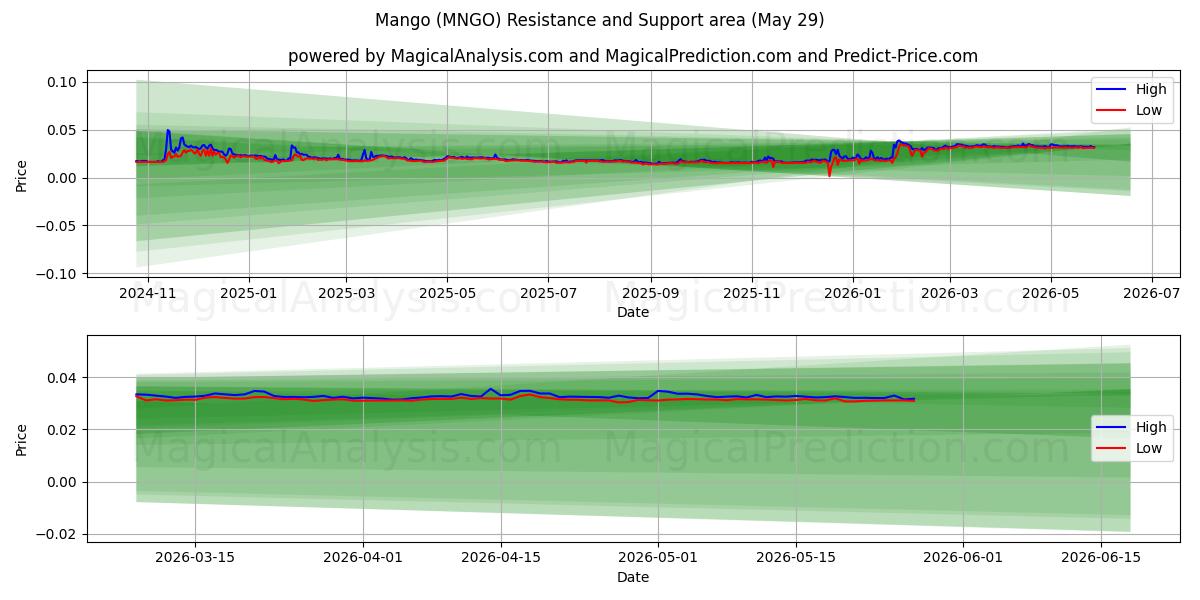Click the '2026-01' date tick label
The width and height of the screenshot is (1200, 600).
(x=853, y=293)
